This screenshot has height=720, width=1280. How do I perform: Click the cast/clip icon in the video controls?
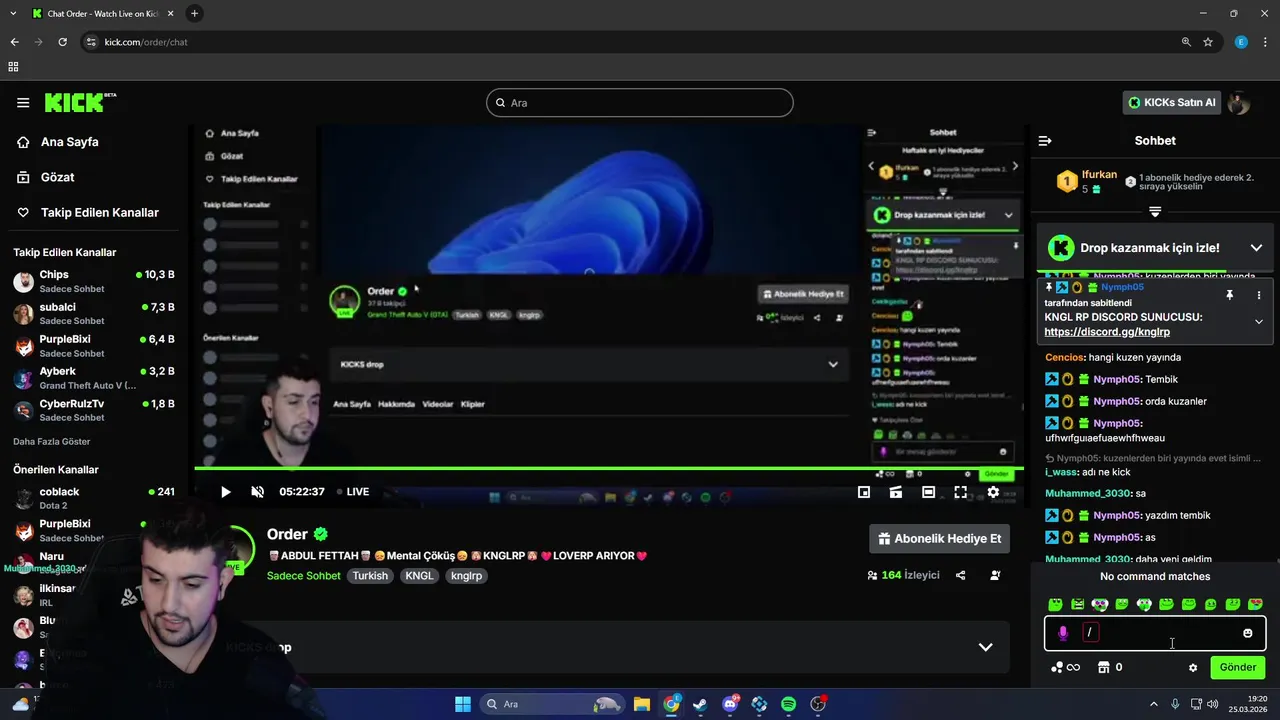click(896, 492)
